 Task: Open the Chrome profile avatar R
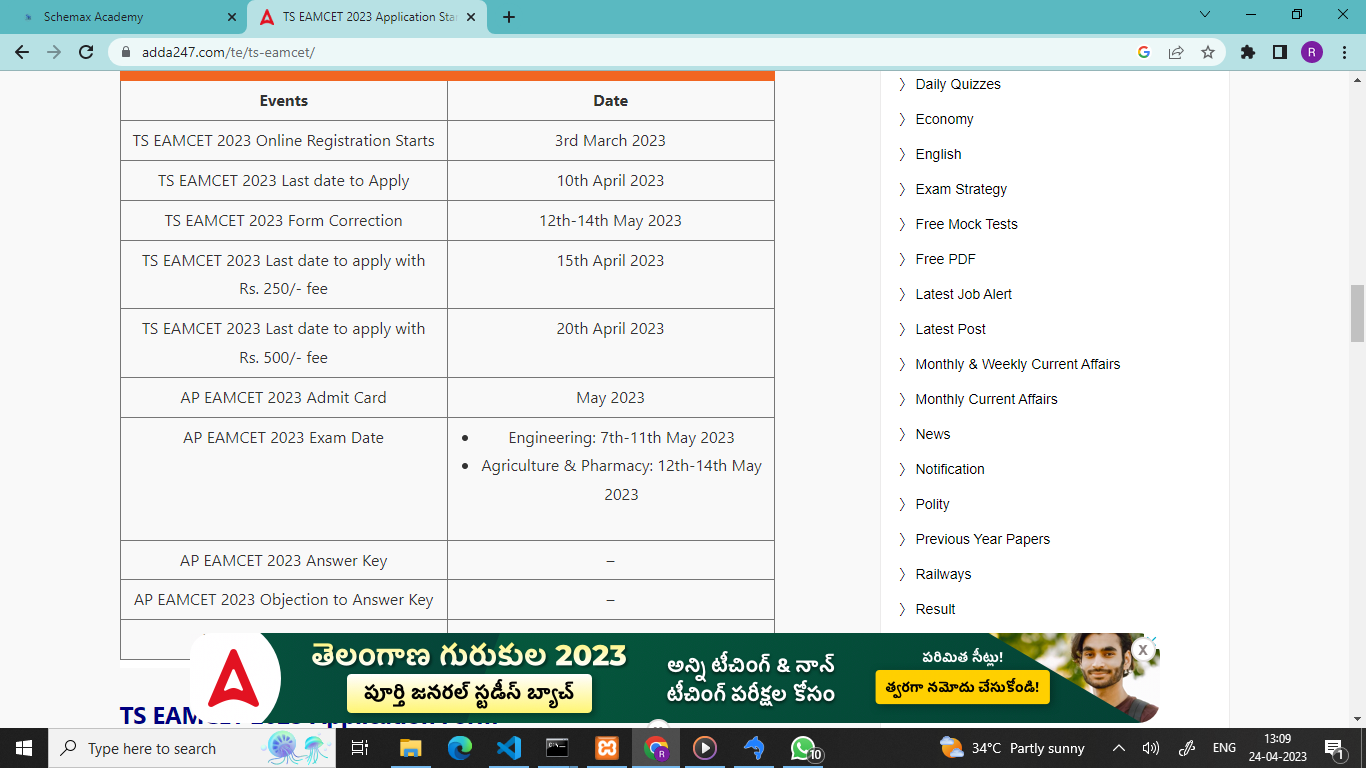coord(1312,52)
